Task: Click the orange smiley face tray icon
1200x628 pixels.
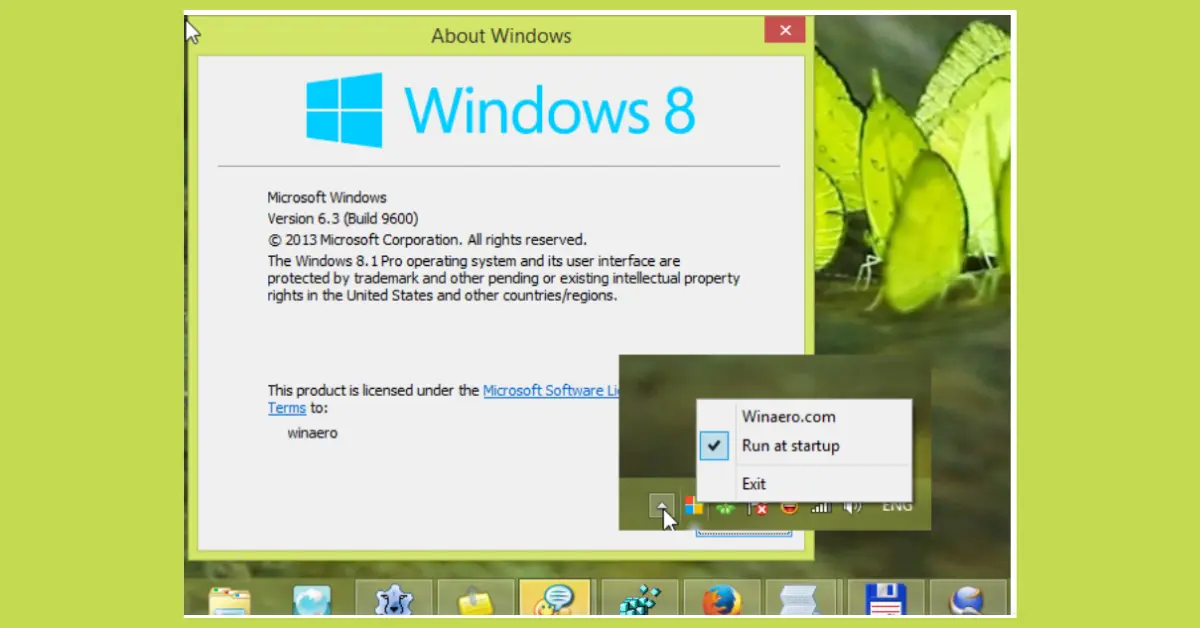Action: (789, 508)
